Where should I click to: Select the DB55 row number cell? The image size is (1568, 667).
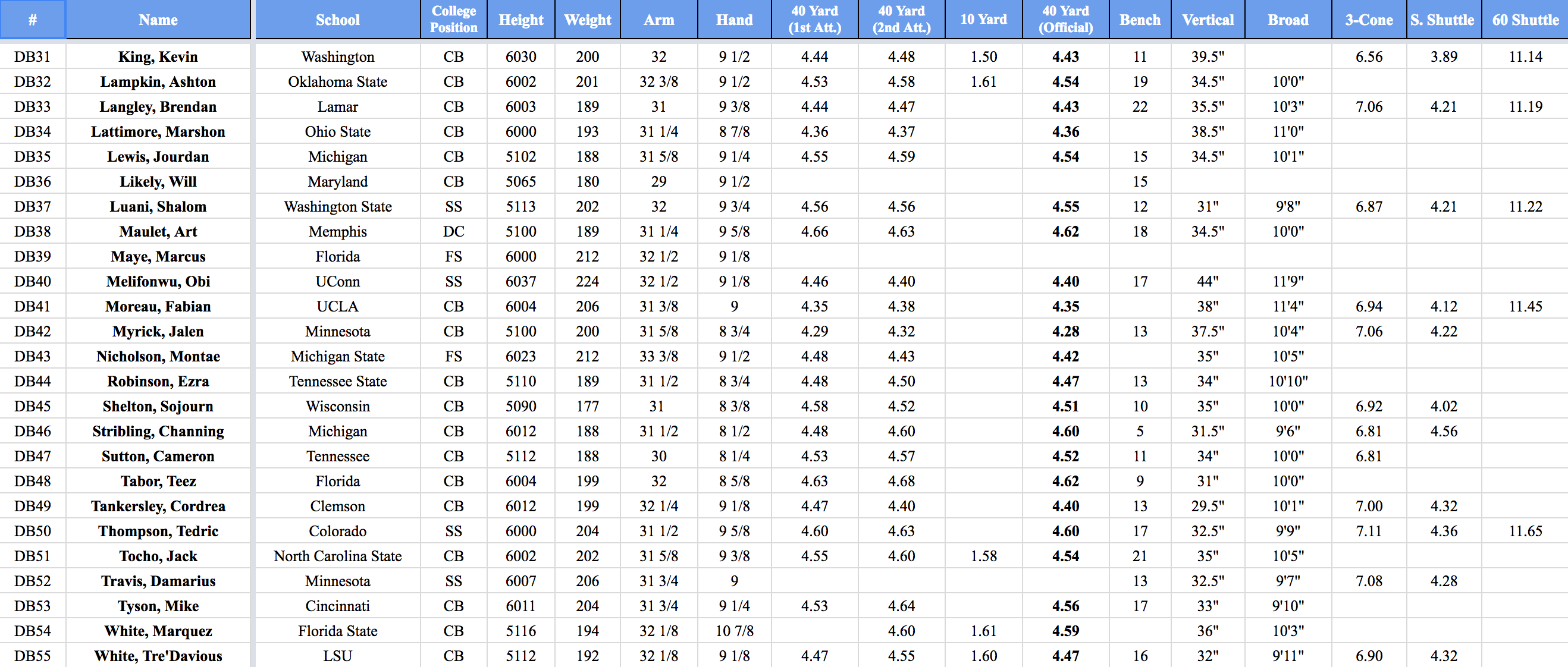pos(32,656)
